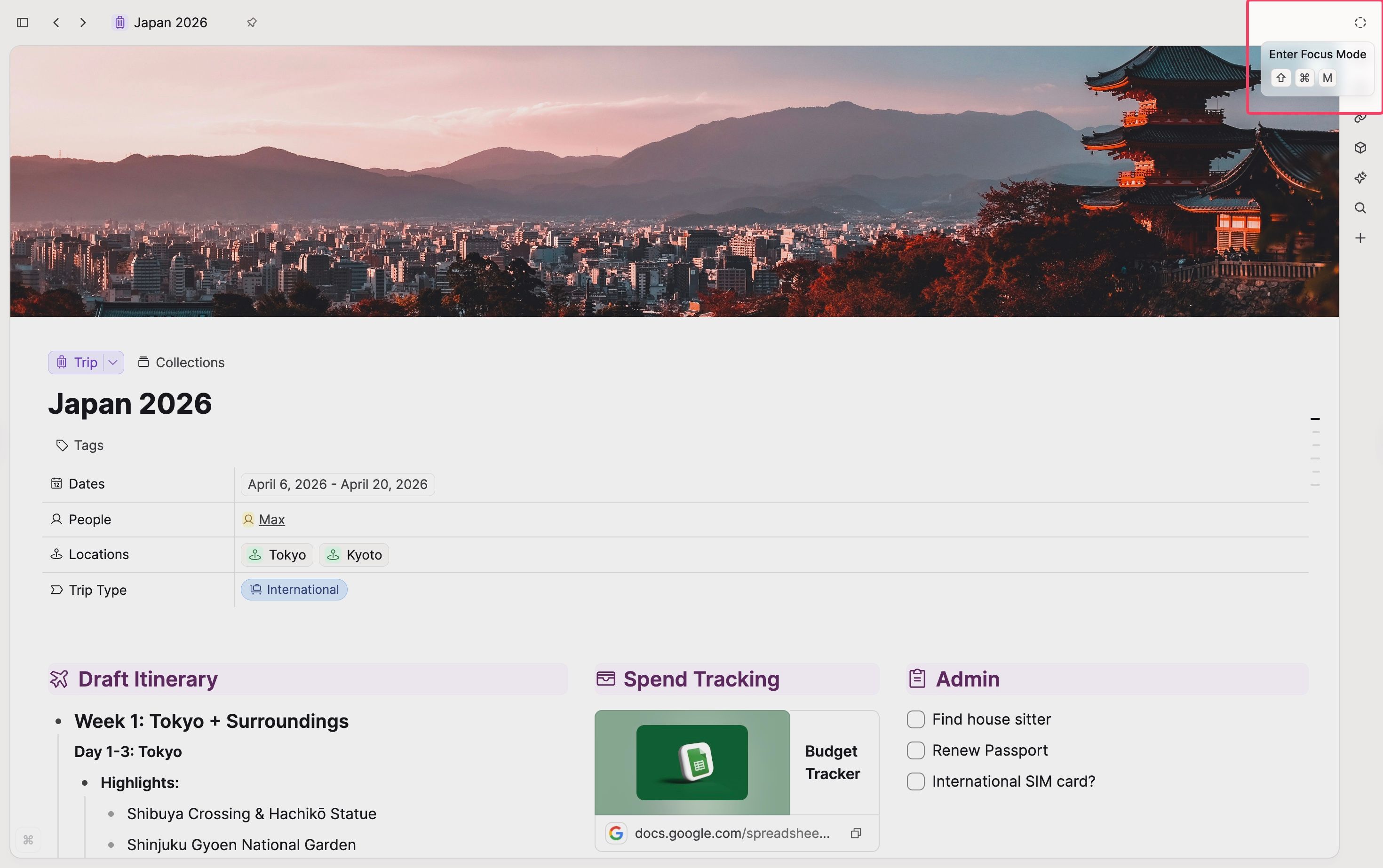Go forward with the right arrow

pyautogui.click(x=83, y=23)
